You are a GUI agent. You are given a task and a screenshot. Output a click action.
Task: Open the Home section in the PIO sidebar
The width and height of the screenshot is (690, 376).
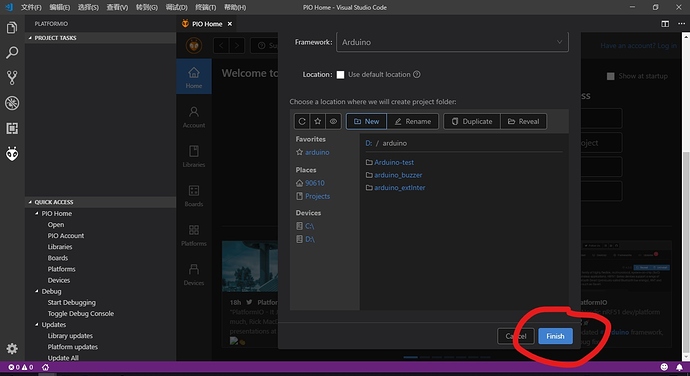(x=194, y=77)
